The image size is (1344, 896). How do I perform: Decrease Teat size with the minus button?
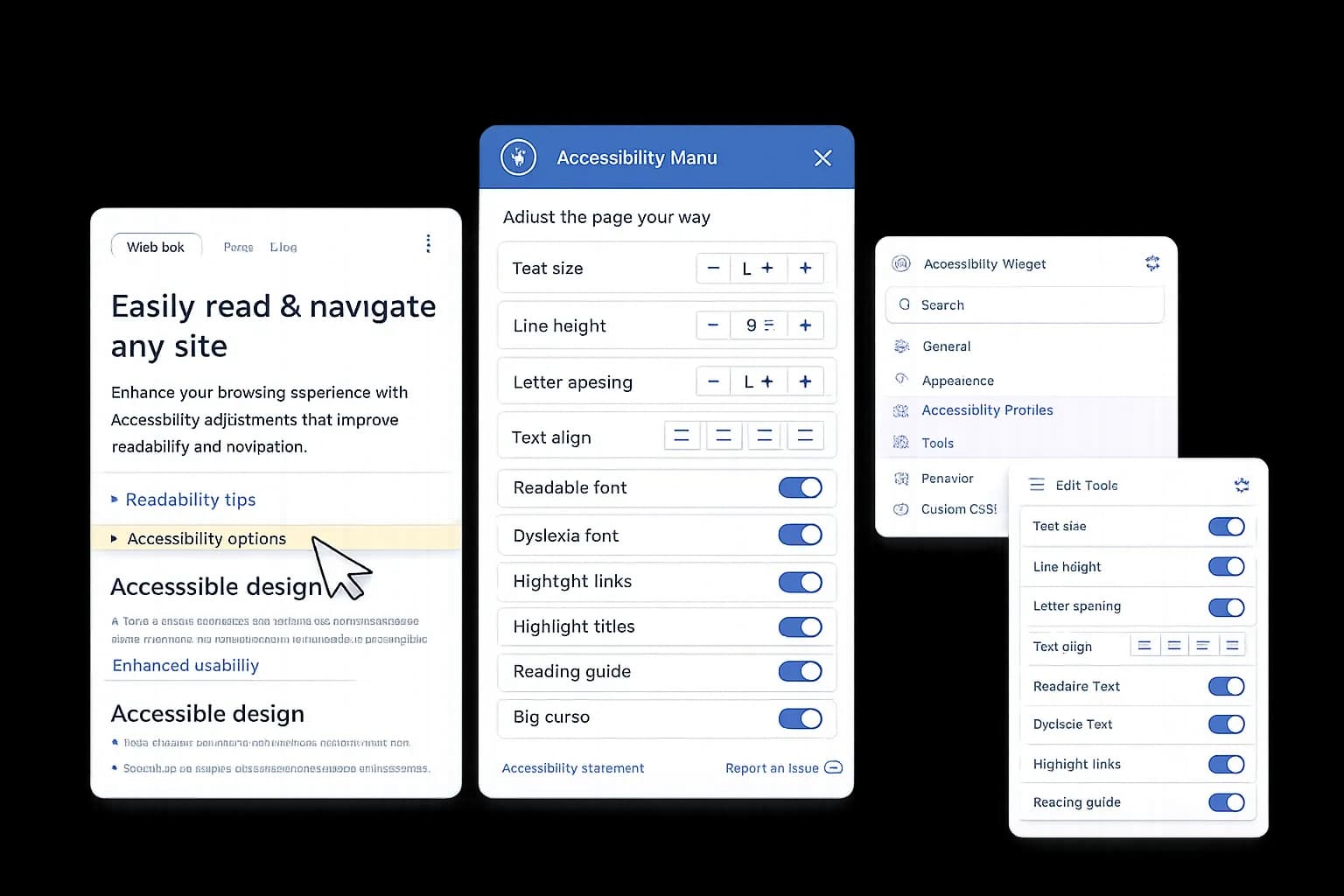click(713, 268)
